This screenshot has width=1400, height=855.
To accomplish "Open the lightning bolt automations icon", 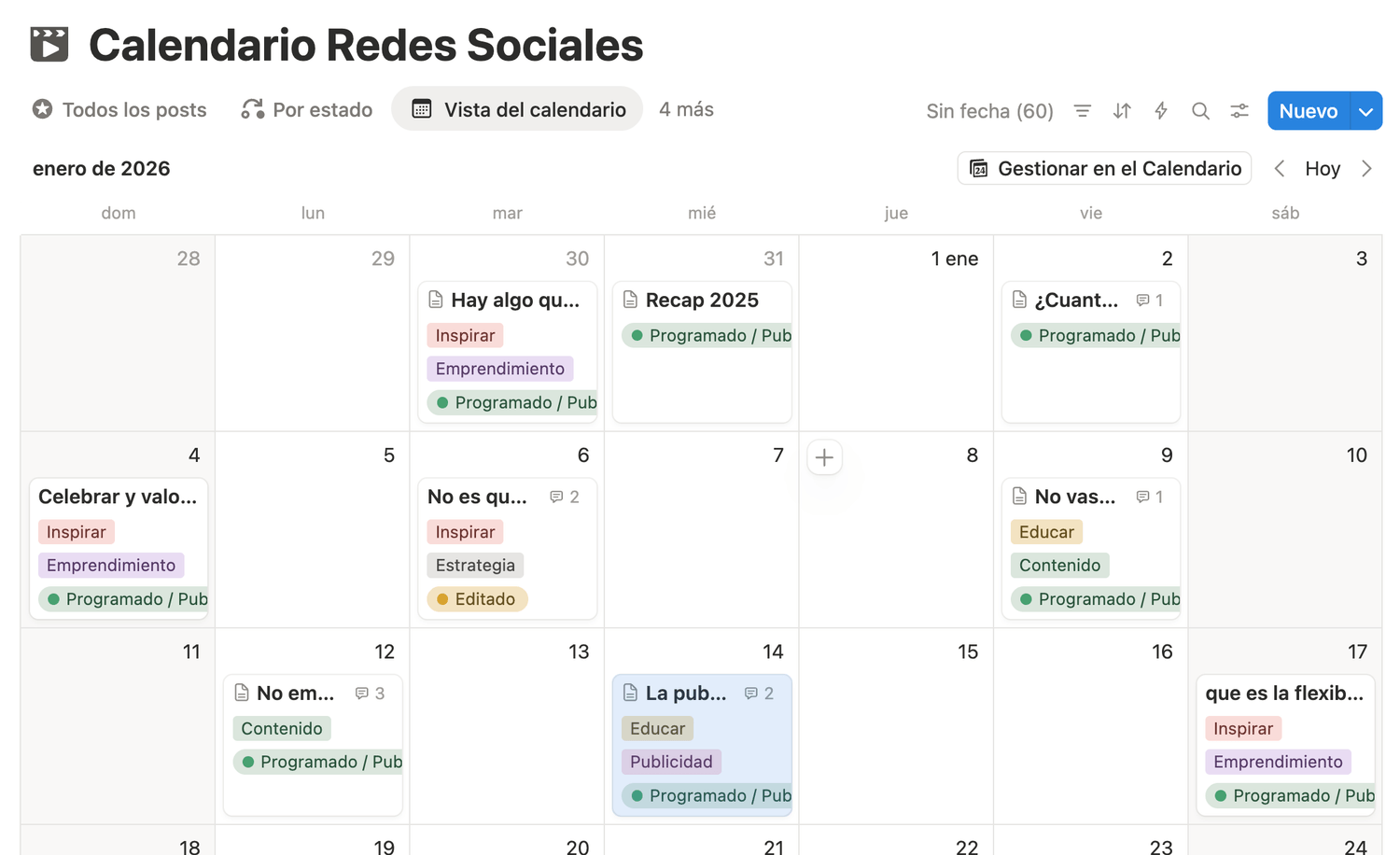I will (1161, 111).
